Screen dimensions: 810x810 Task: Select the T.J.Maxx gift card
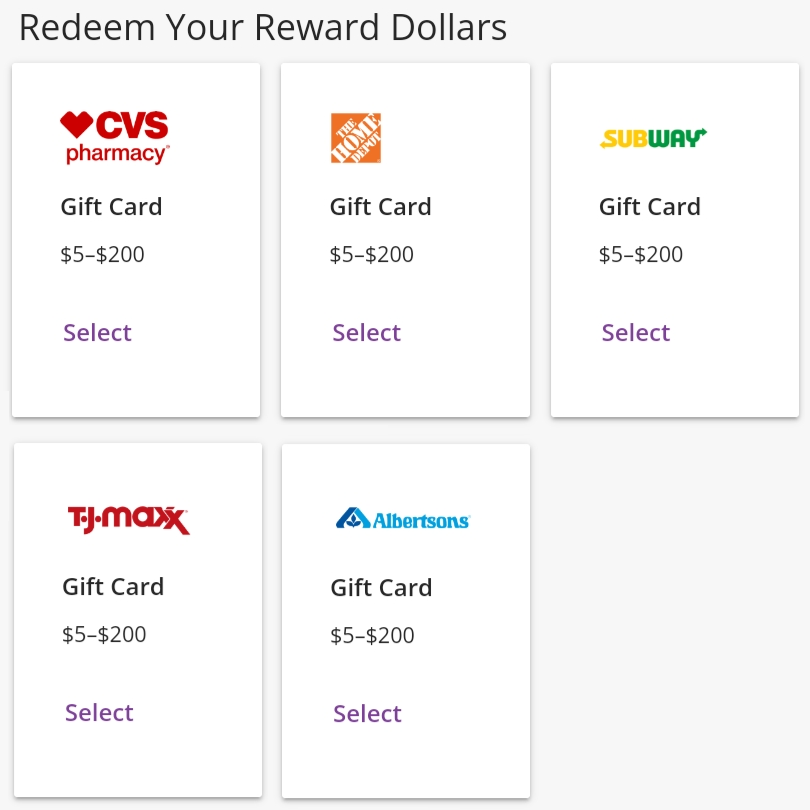click(99, 712)
